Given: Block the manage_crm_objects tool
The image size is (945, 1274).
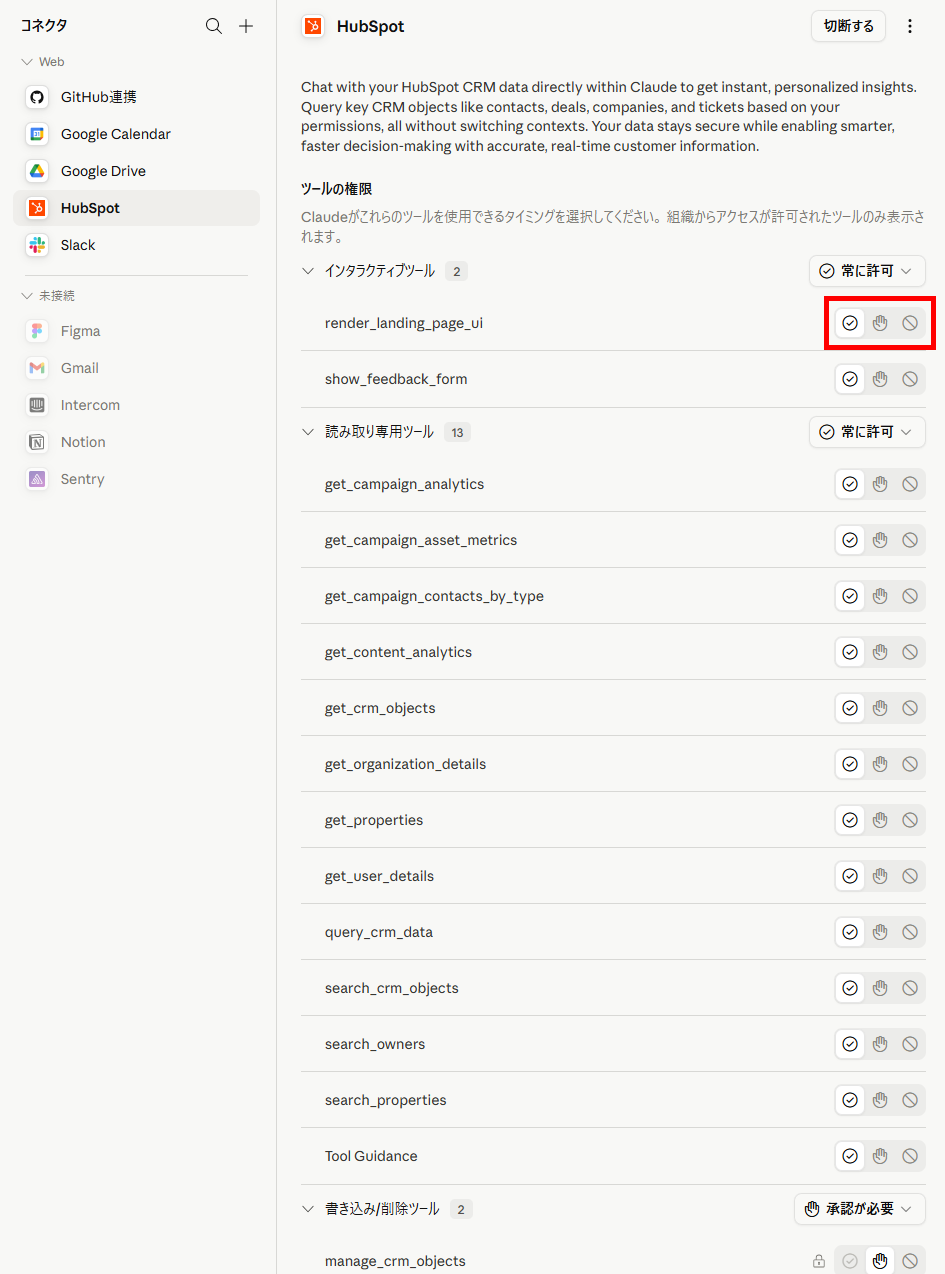Looking at the screenshot, I should point(910,1261).
